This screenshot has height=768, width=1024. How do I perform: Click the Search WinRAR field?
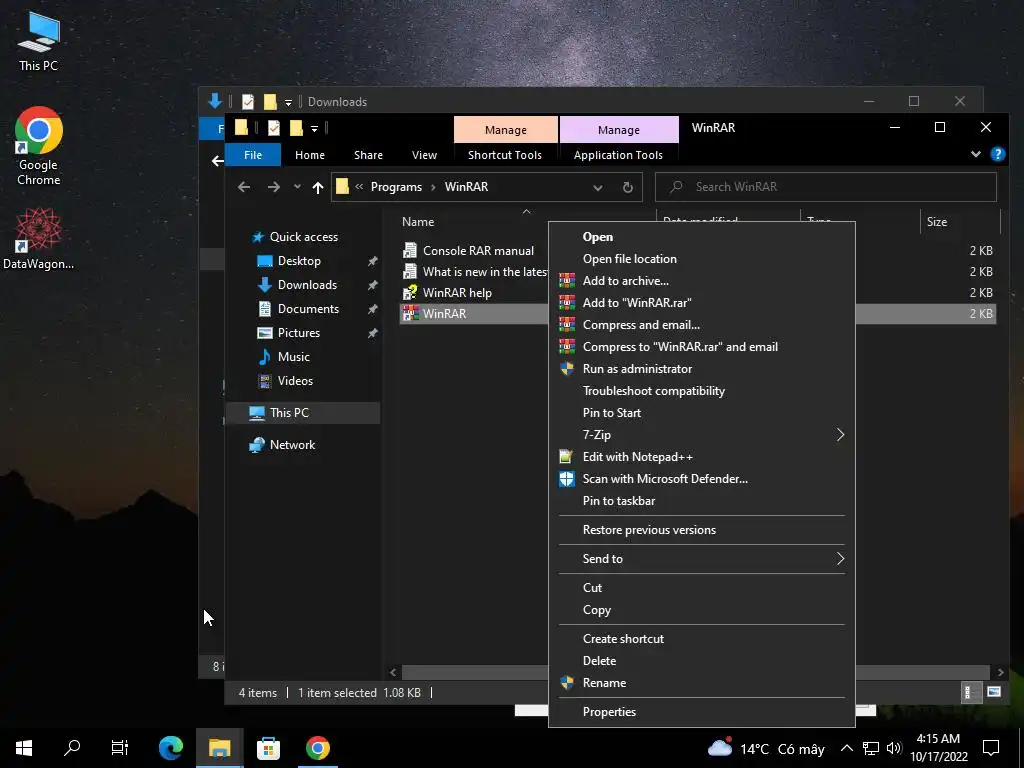[826, 187]
